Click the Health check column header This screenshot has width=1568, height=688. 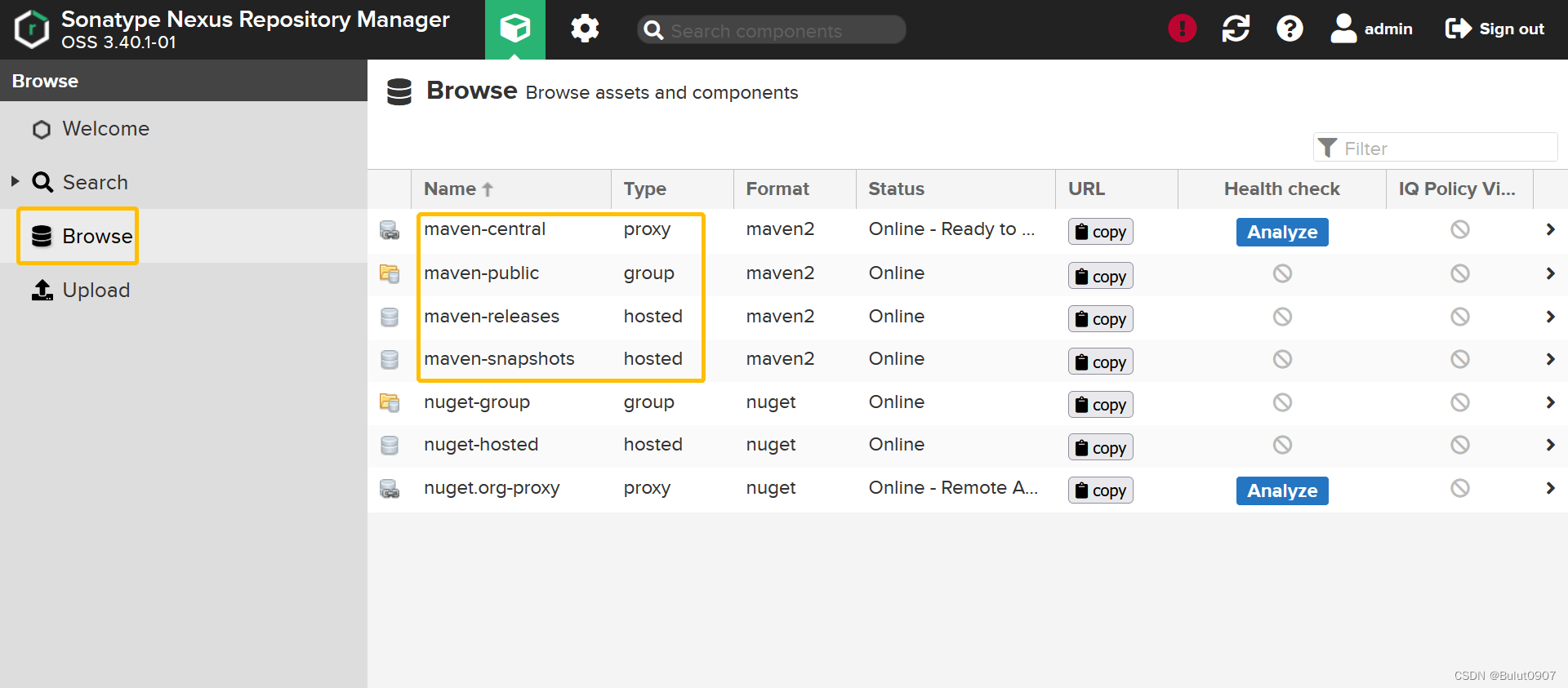tap(1282, 189)
